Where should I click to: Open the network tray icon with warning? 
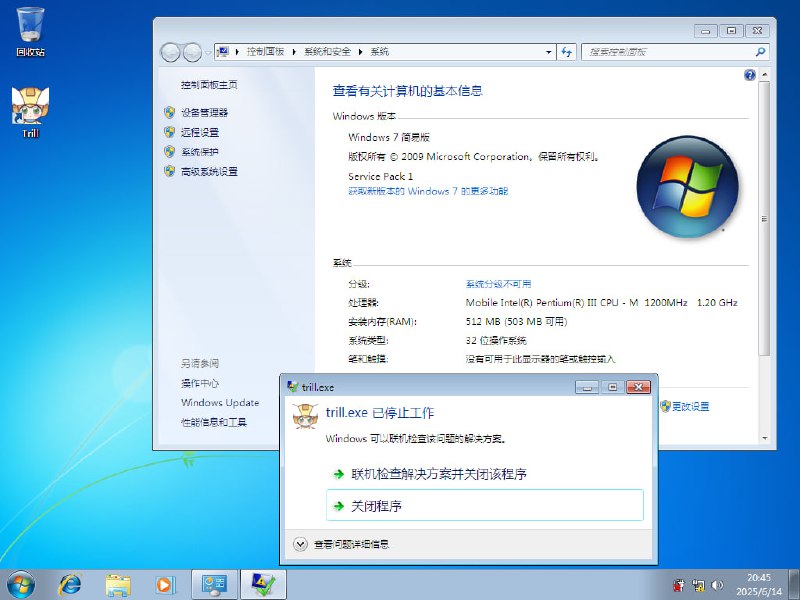(x=698, y=585)
